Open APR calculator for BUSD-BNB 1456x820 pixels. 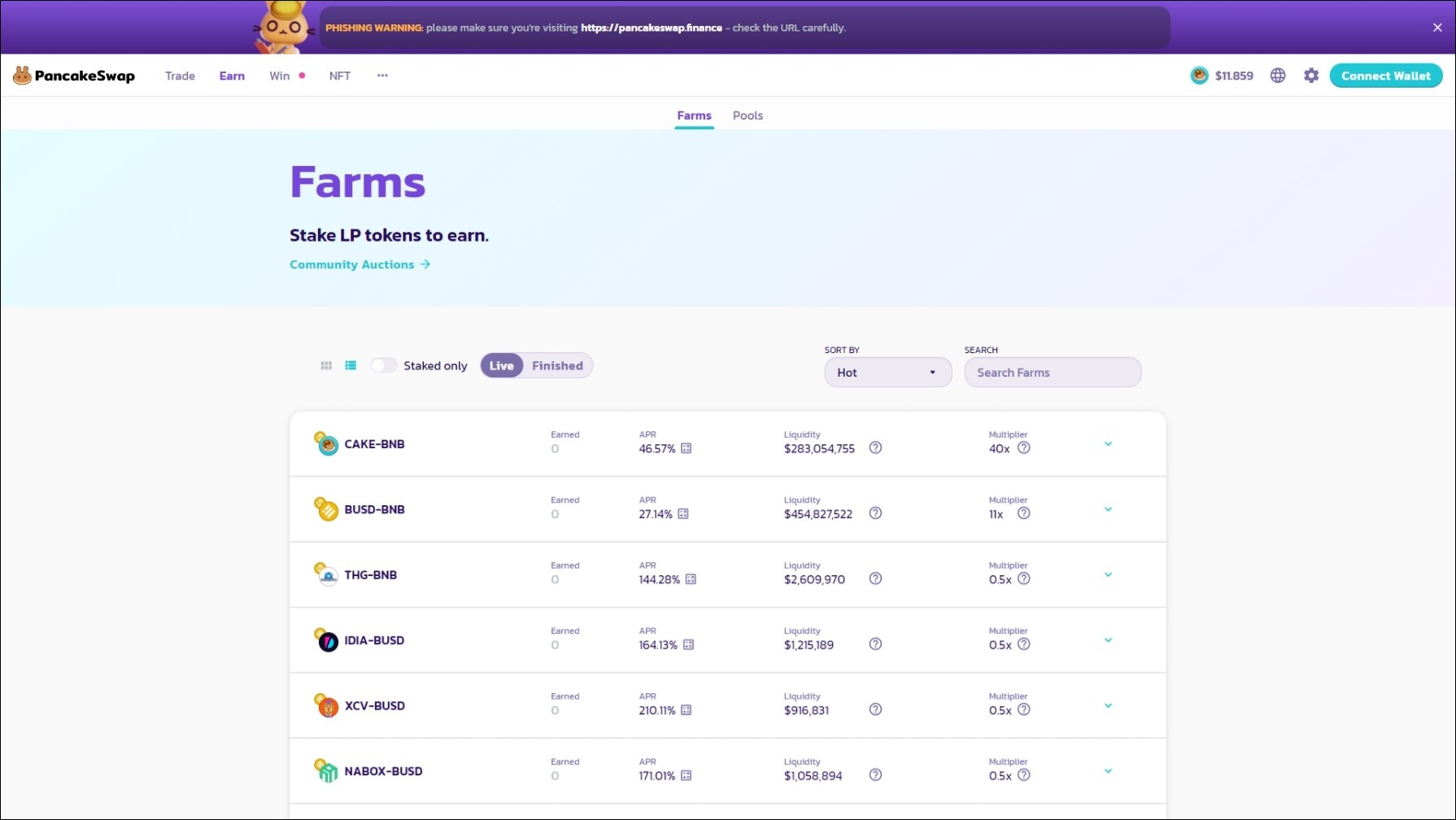[683, 514]
